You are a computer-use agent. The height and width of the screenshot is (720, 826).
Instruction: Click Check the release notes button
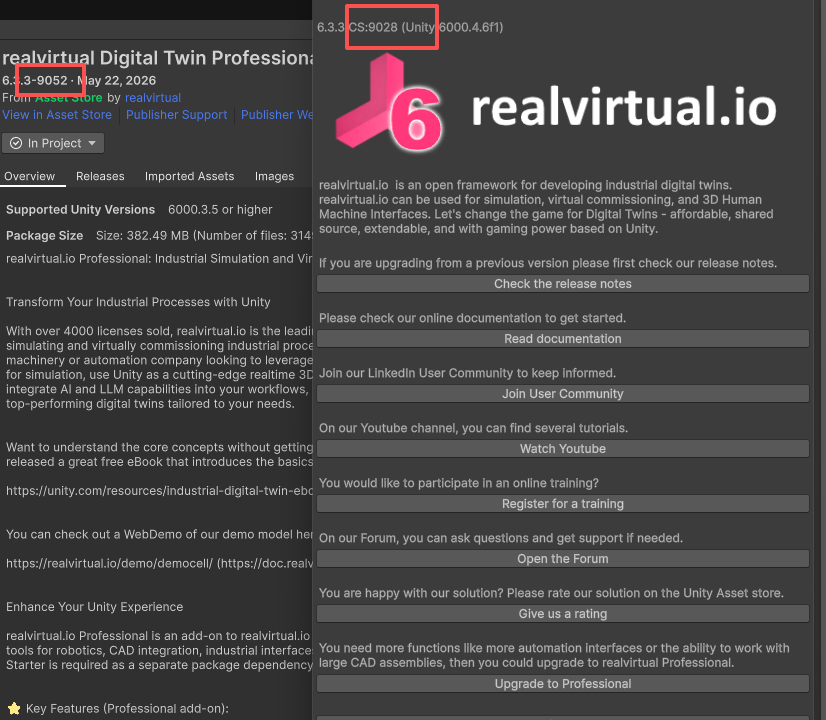563,284
